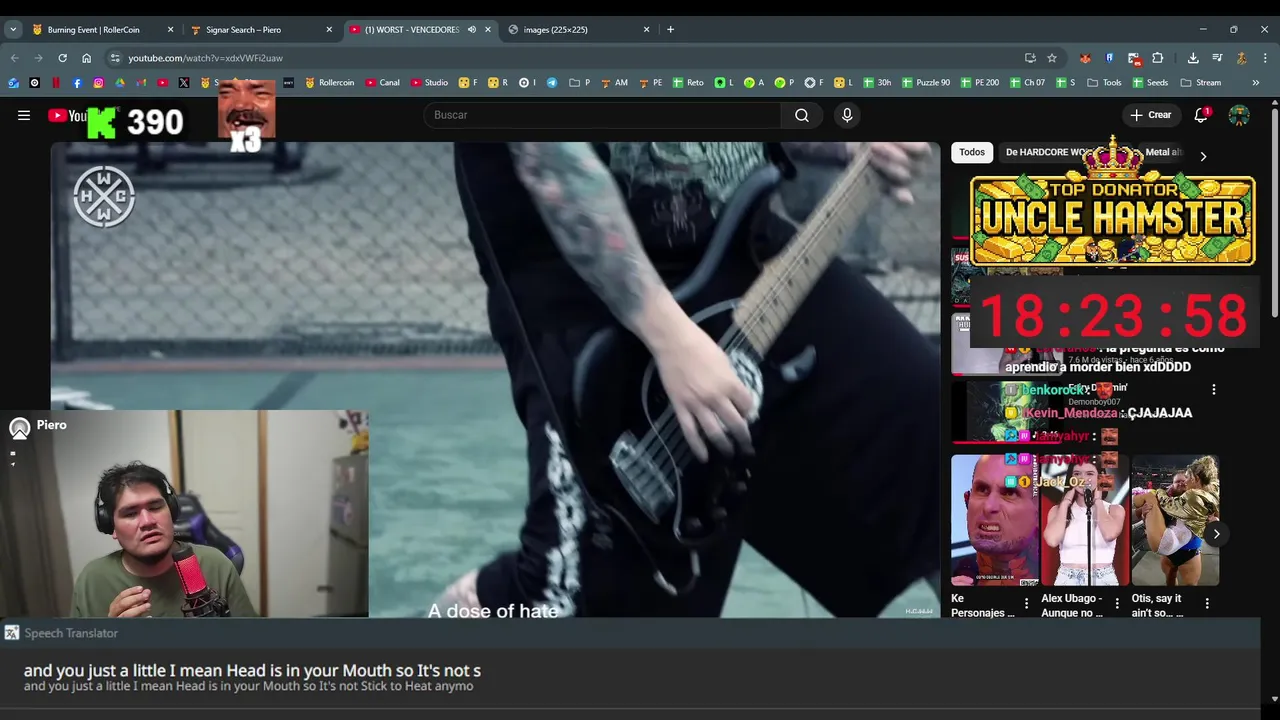Open more options for the suggested video

[1214, 389]
